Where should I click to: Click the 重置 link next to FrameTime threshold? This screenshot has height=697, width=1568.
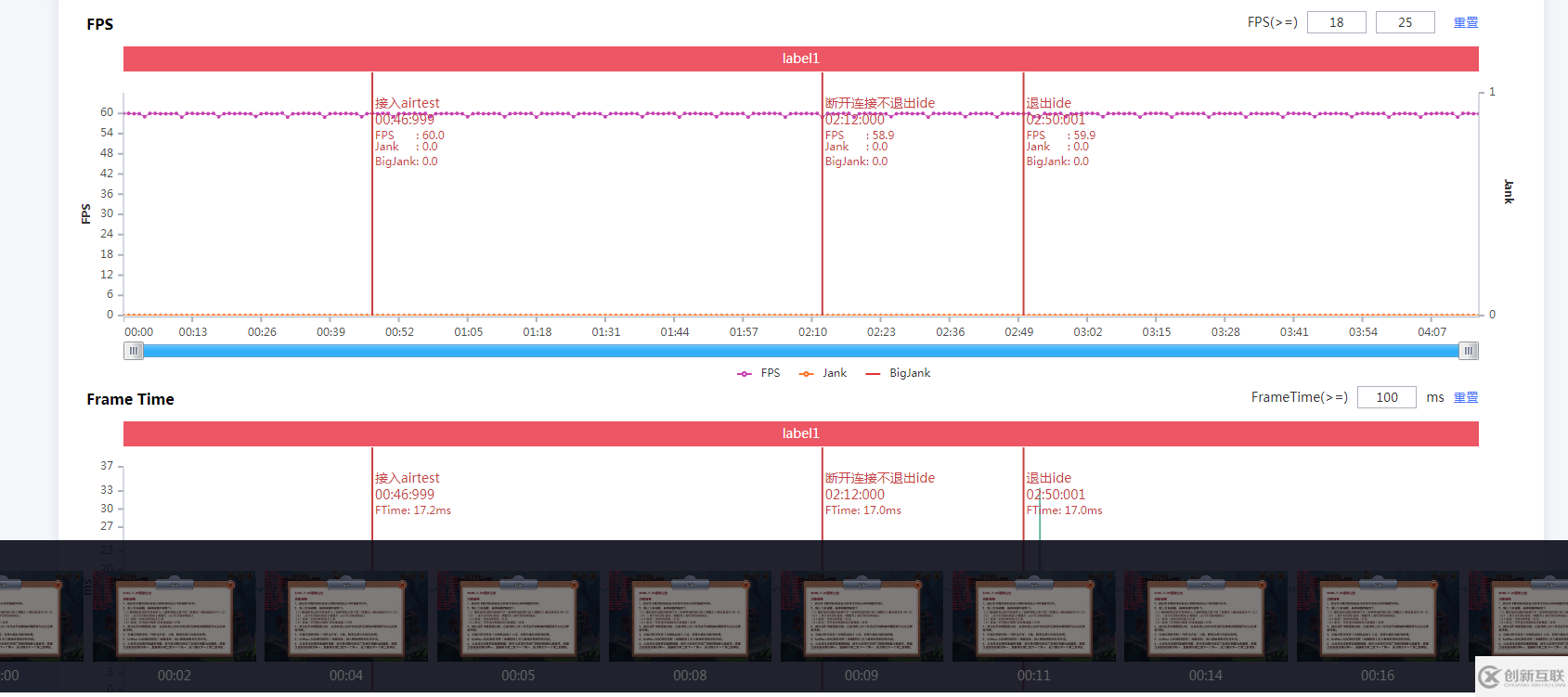click(1466, 397)
